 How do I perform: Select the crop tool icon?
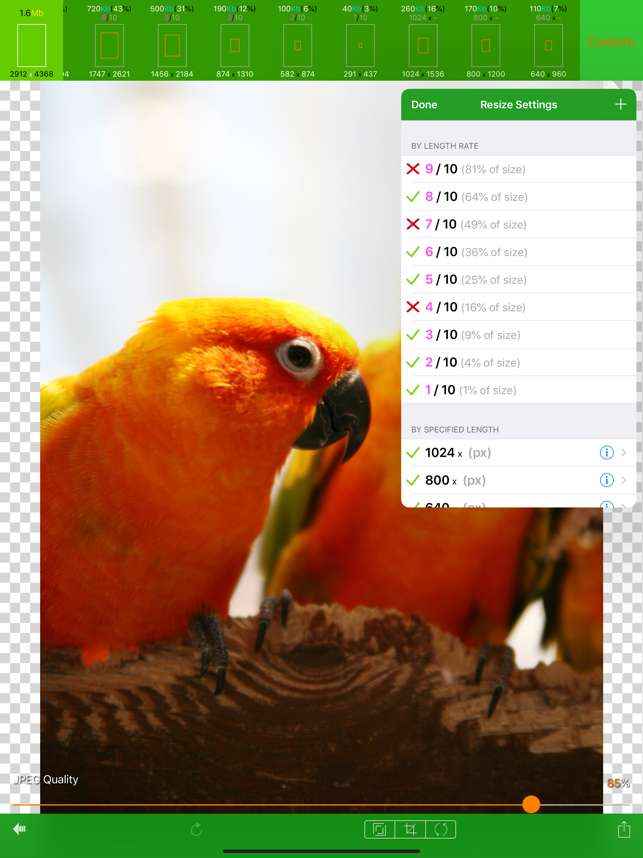pos(410,830)
